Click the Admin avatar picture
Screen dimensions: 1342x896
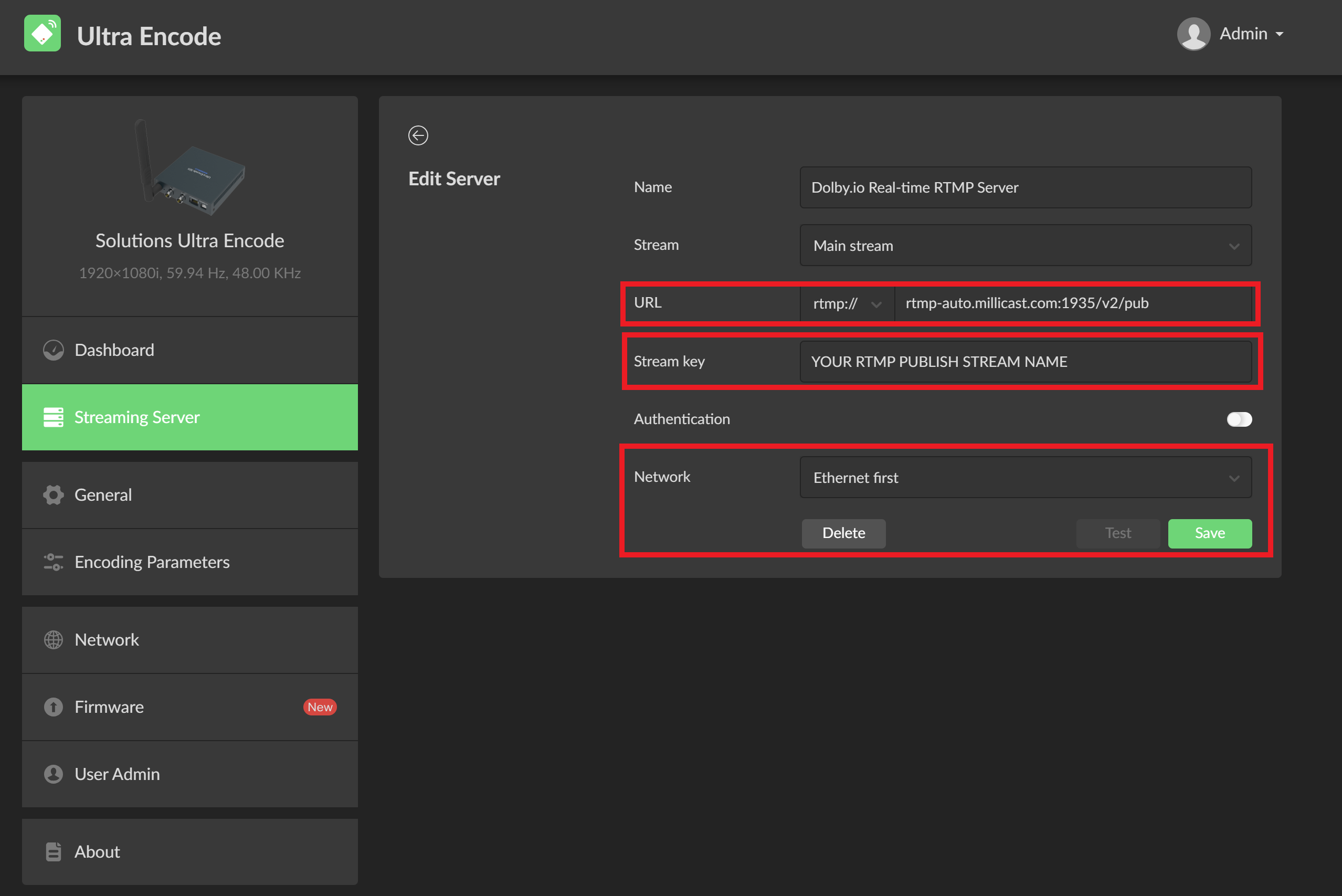tap(1193, 34)
